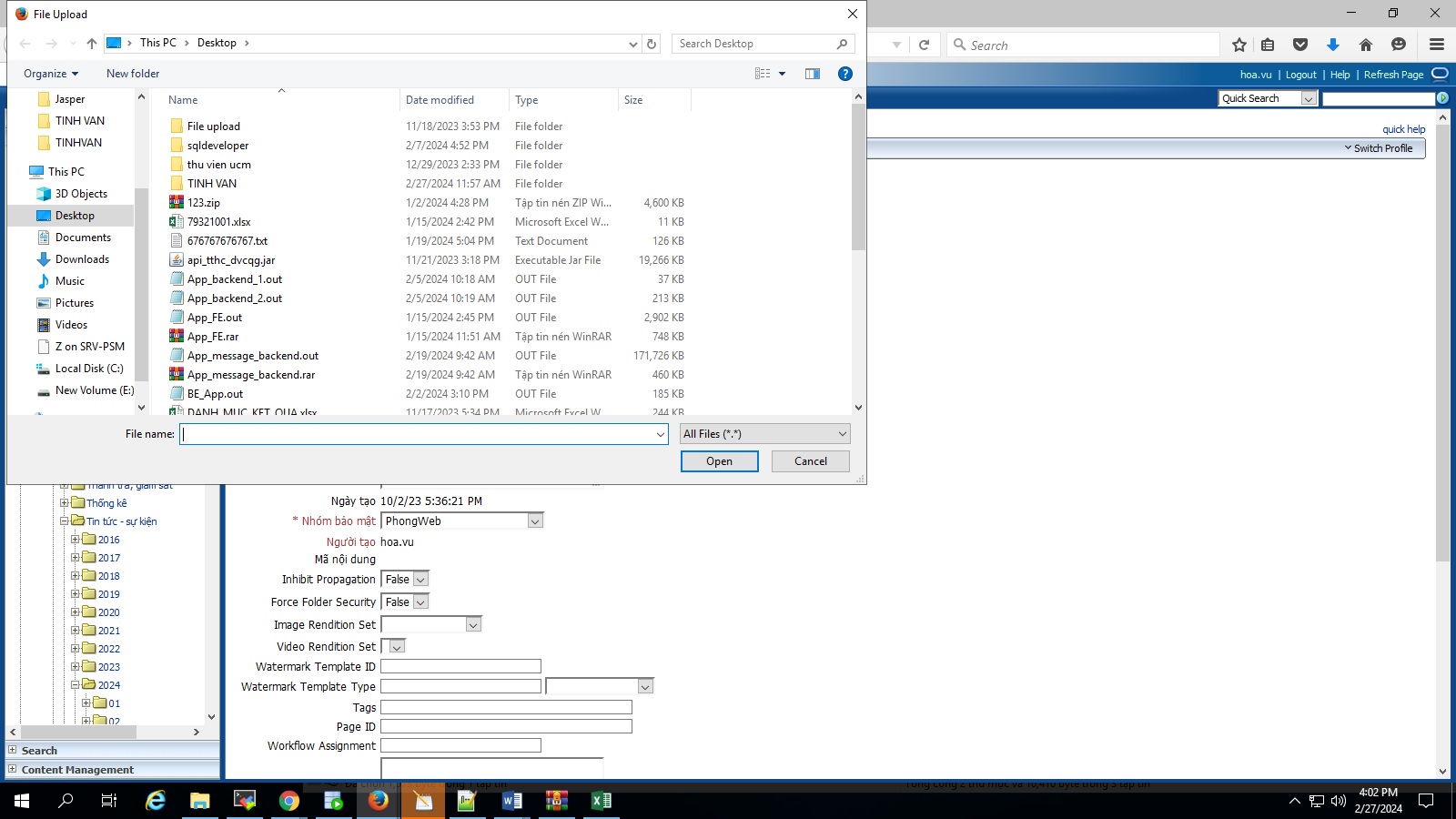Collapse the 2024 folder tree node
Image resolution: width=1456 pixels, height=819 pixels.
pos(76,685)
